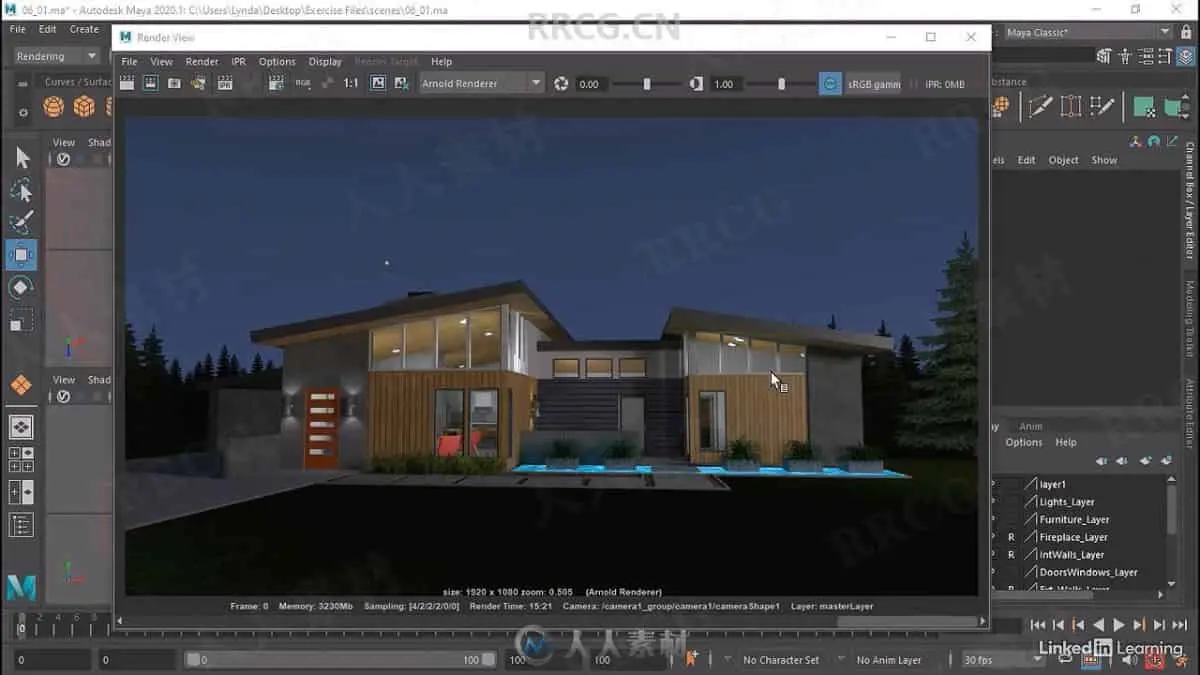
Task: Toggle the R flag on Fireplace_Layer
Action: click(1011, 537)
